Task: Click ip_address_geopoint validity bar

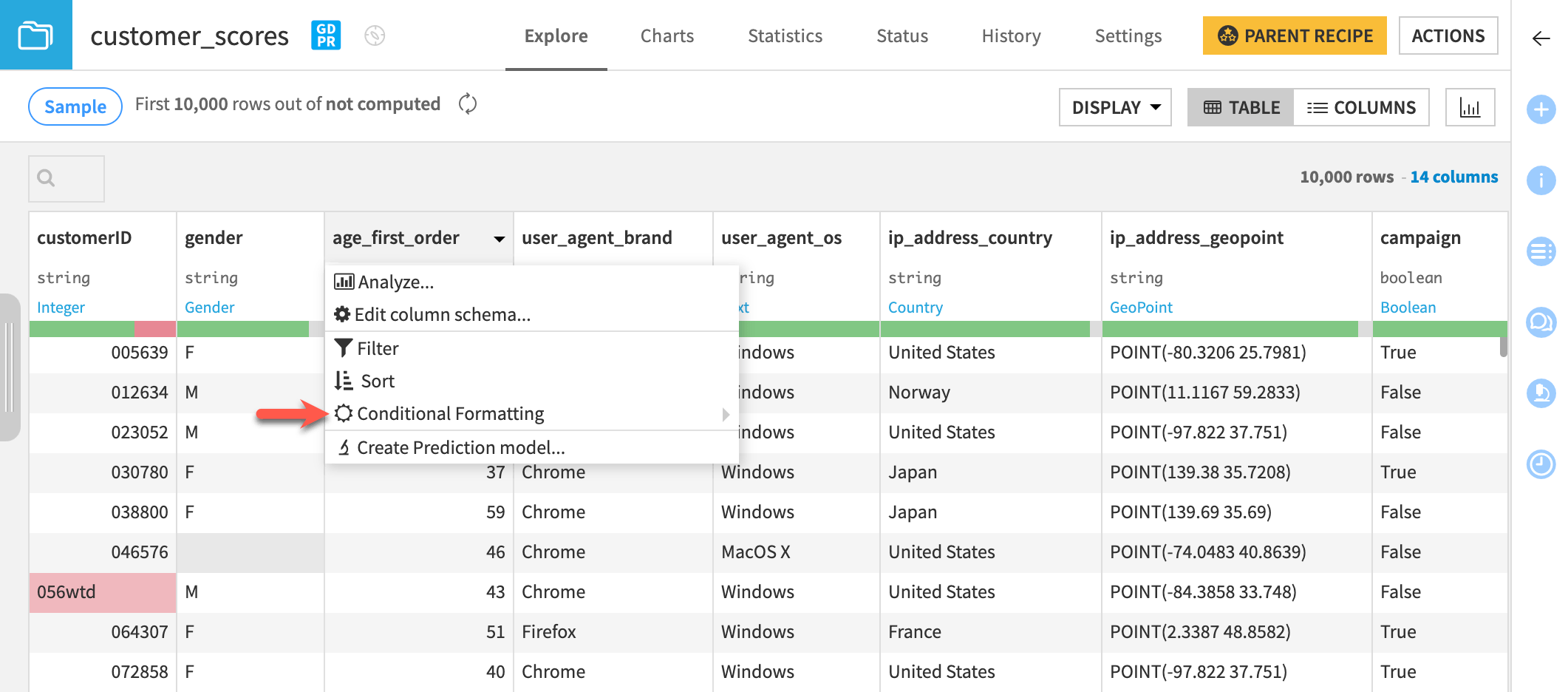Action: point(1236,329)
